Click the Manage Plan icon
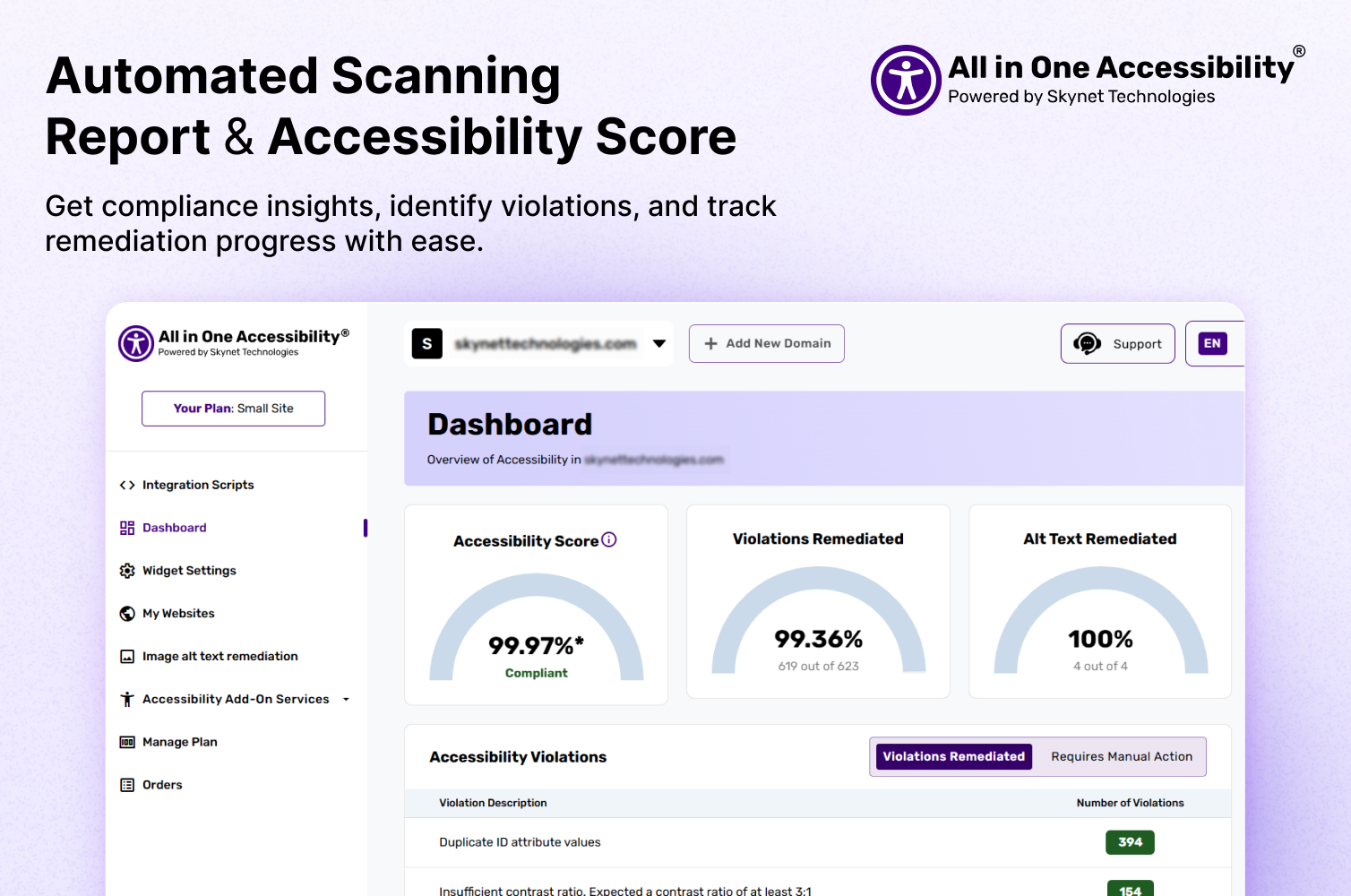Screen dimensions: 1351x896 click(x=127, y=742)
